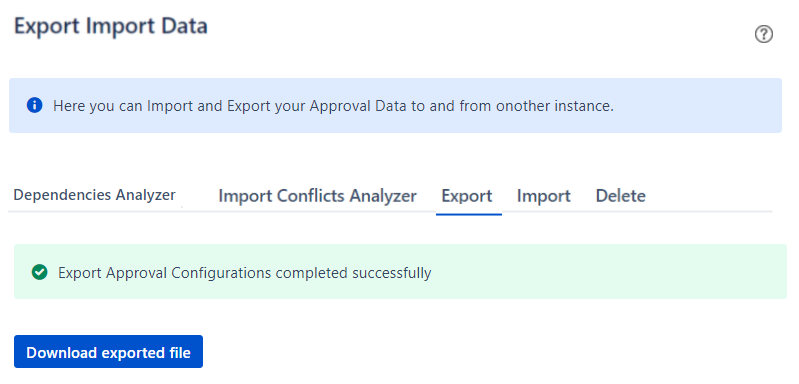
Task: Click the green success checkmark icon
Action: click(39, 272)
